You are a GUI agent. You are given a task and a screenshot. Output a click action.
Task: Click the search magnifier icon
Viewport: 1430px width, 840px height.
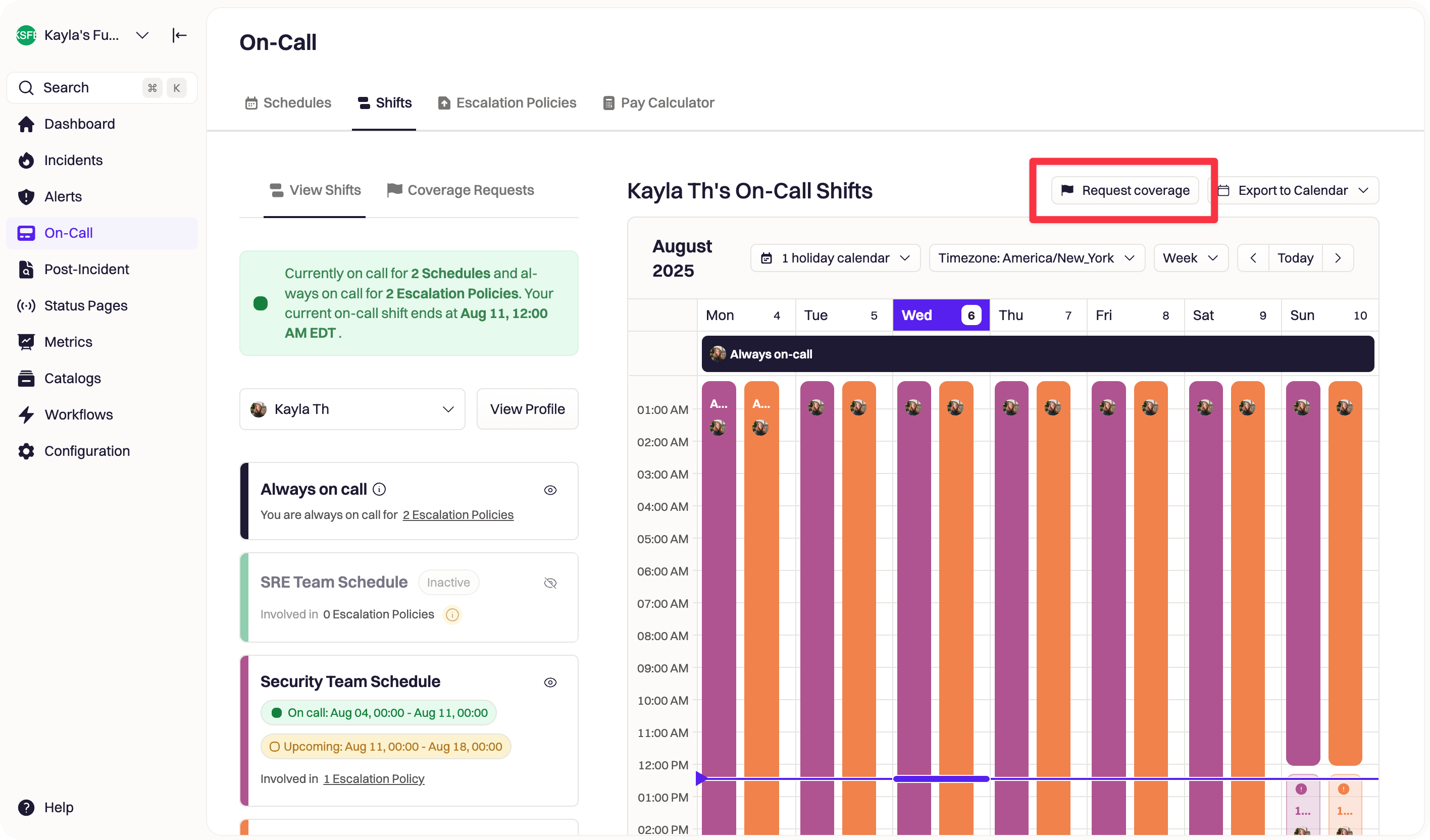pos(26,87)
